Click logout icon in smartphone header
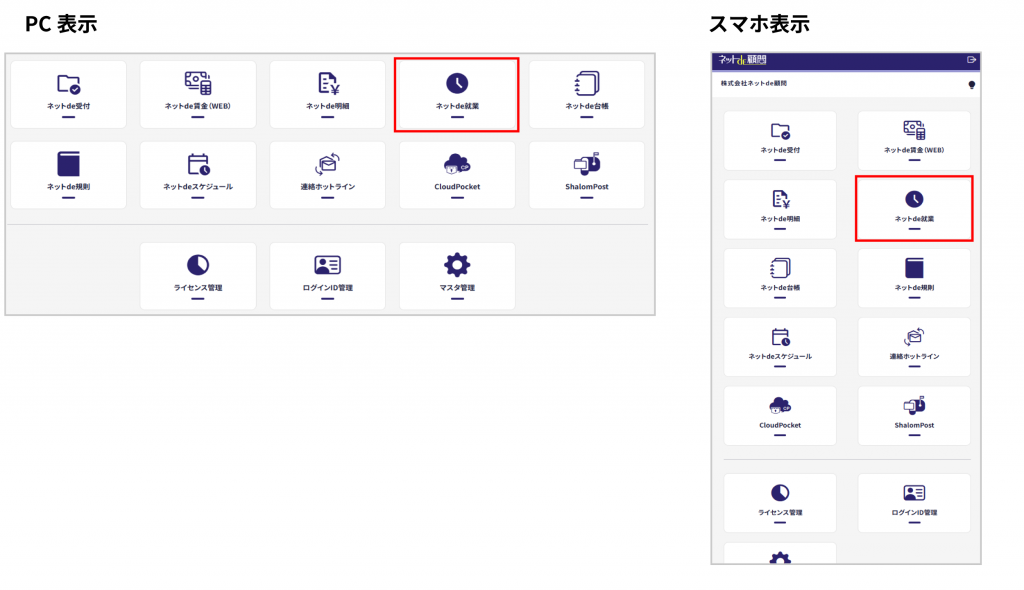Image resolution: width=1024 pixels, height=590 pixels. coord(971,60)
